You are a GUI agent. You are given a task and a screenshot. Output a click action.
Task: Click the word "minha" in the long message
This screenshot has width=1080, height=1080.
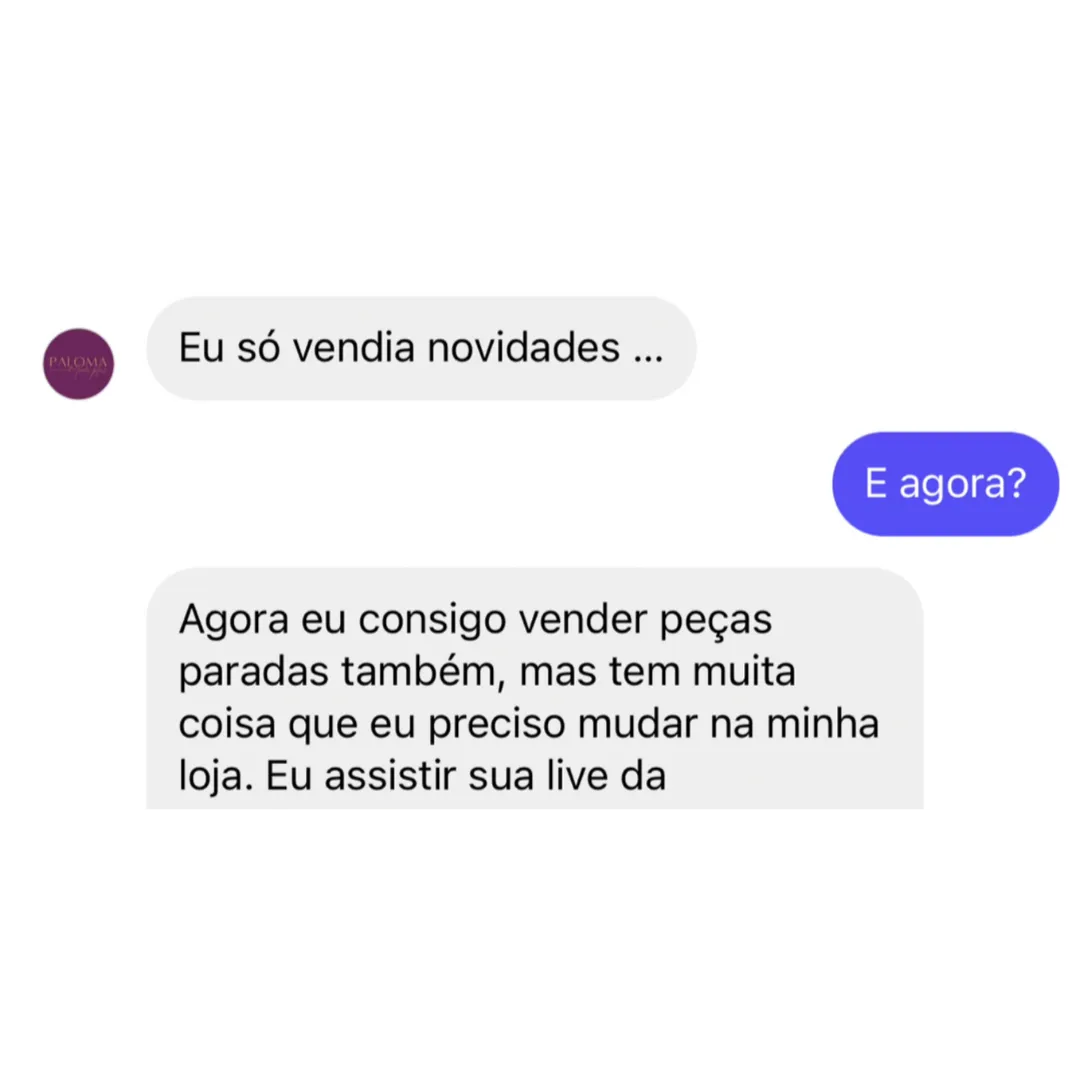click(822, 723)
